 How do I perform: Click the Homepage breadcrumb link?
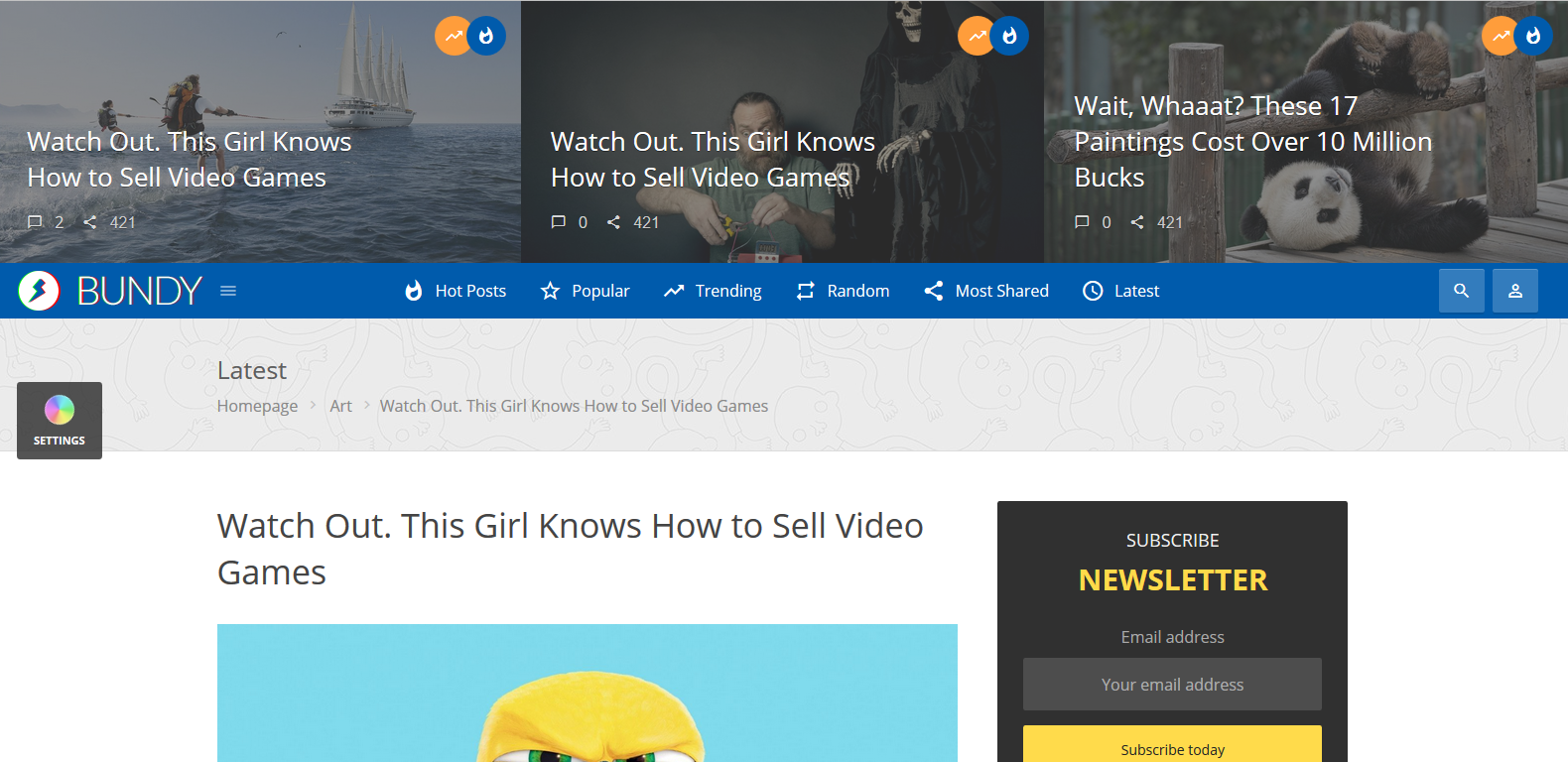257,406
